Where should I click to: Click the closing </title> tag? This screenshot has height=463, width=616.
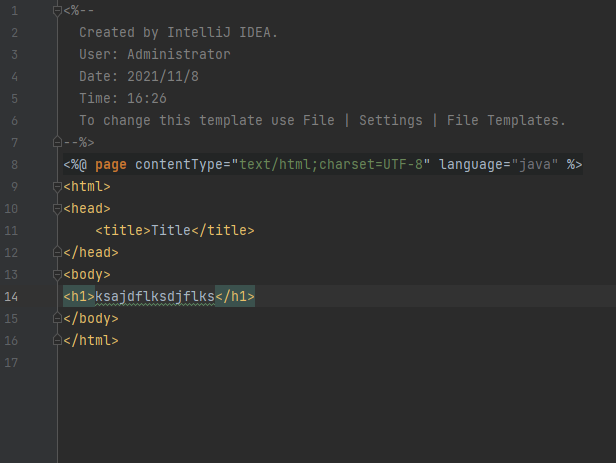(223, 230)
